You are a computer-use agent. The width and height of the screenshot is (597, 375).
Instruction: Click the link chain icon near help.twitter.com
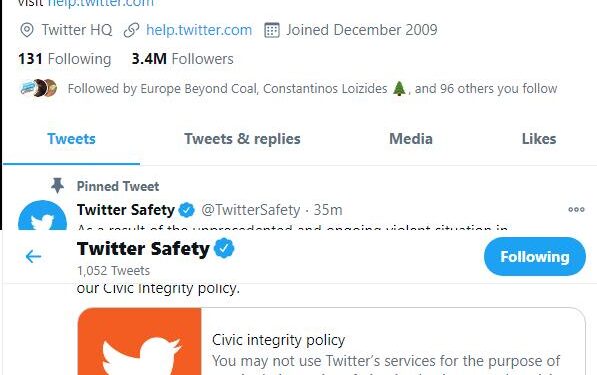132,30
